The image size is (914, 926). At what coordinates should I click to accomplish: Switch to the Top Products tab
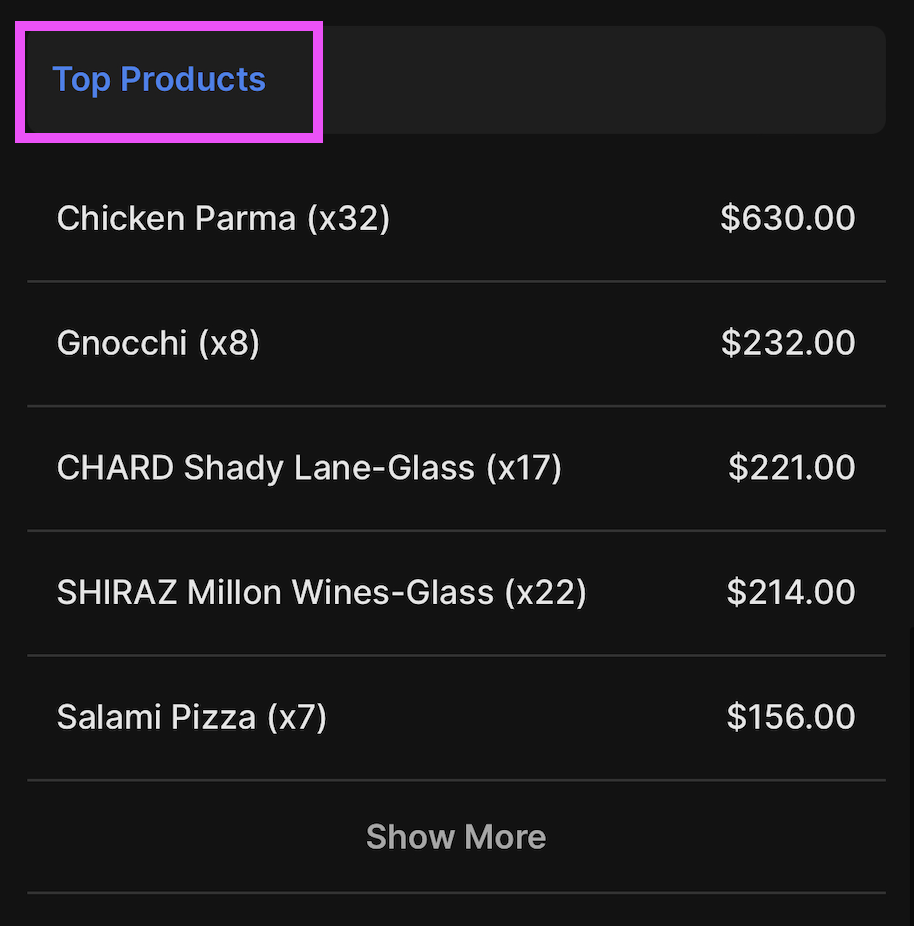pyautogui.click(x=159, y=80)
